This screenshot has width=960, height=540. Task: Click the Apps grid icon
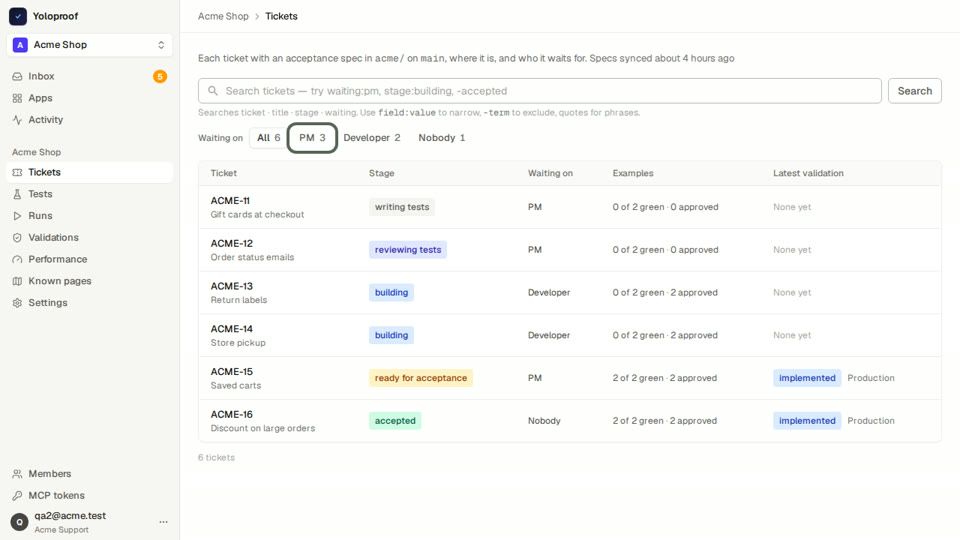click(x=17, y=98)
